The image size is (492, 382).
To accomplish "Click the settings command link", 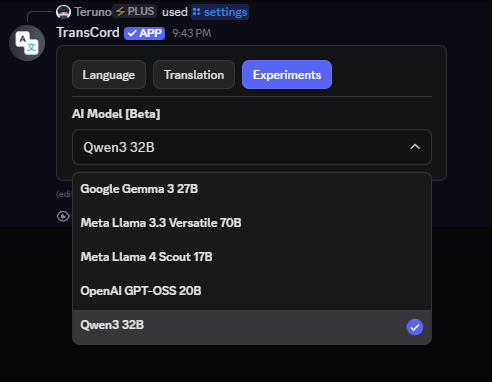I will click(x=220, y=12).
